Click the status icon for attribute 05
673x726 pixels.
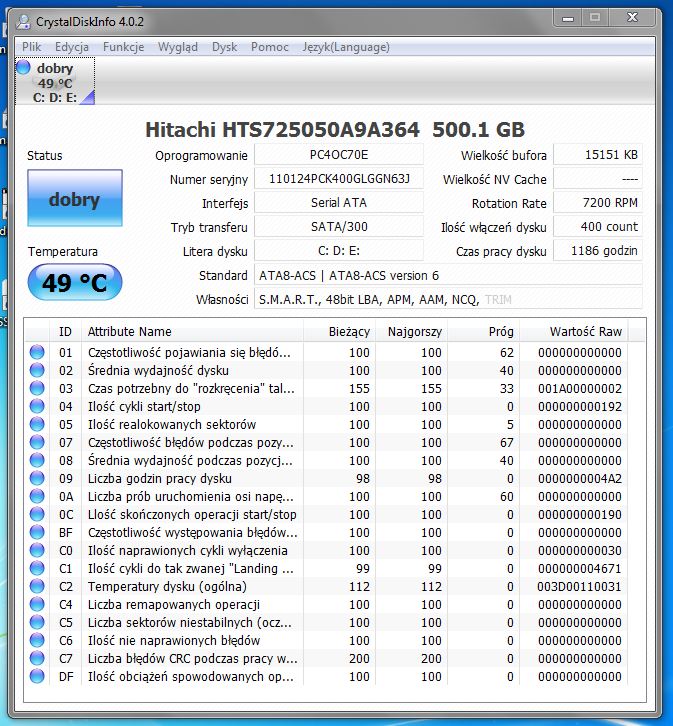[37, 424]
